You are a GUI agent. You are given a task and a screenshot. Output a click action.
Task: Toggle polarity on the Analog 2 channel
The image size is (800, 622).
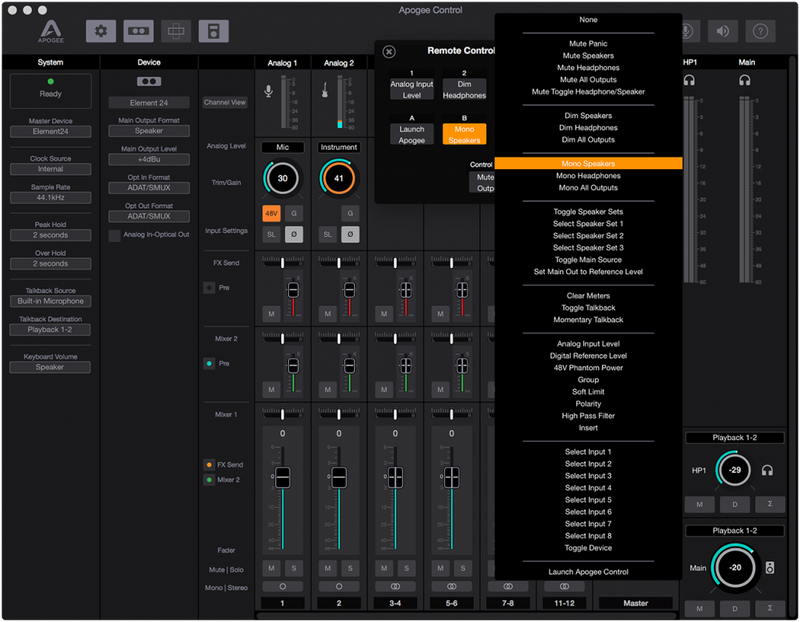point(349,233)
